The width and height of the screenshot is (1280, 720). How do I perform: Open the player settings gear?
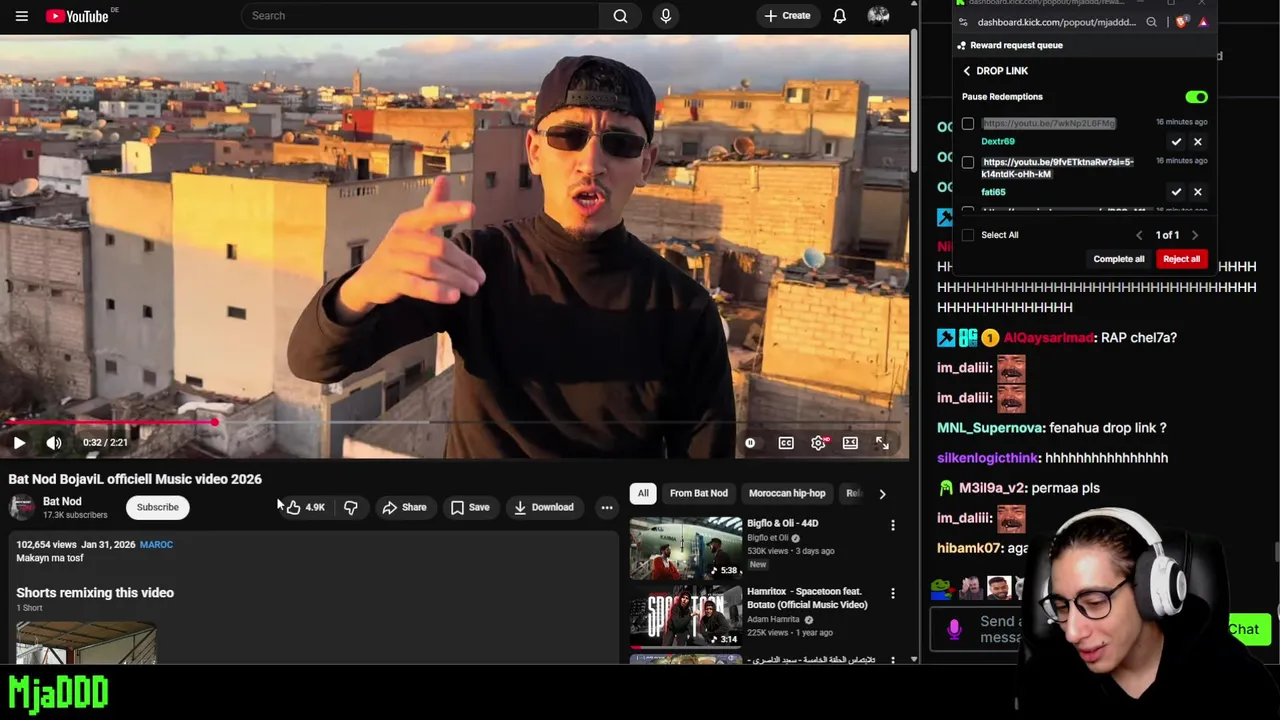tap(819, 443)
